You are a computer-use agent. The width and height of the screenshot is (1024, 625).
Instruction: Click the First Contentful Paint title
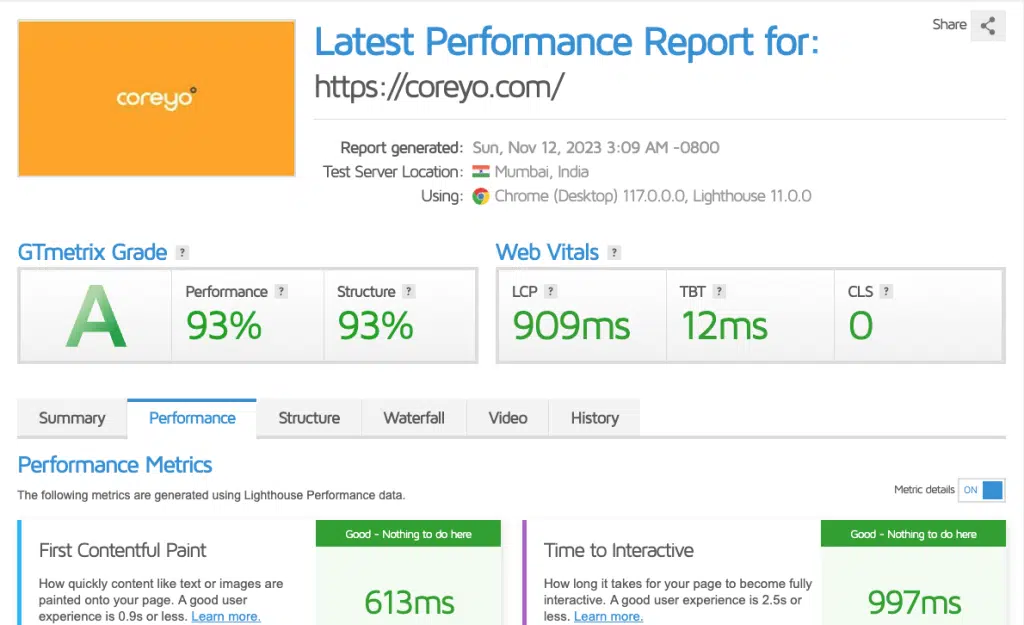122,551
